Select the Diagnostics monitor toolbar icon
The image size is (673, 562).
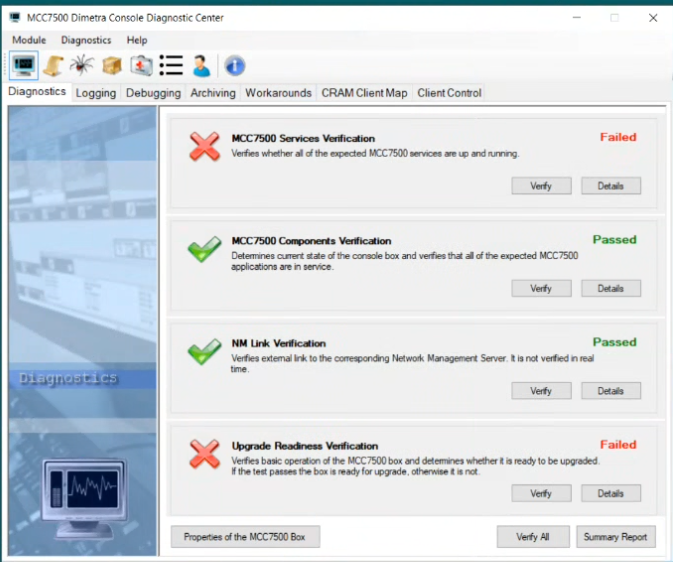coord(24,65)
